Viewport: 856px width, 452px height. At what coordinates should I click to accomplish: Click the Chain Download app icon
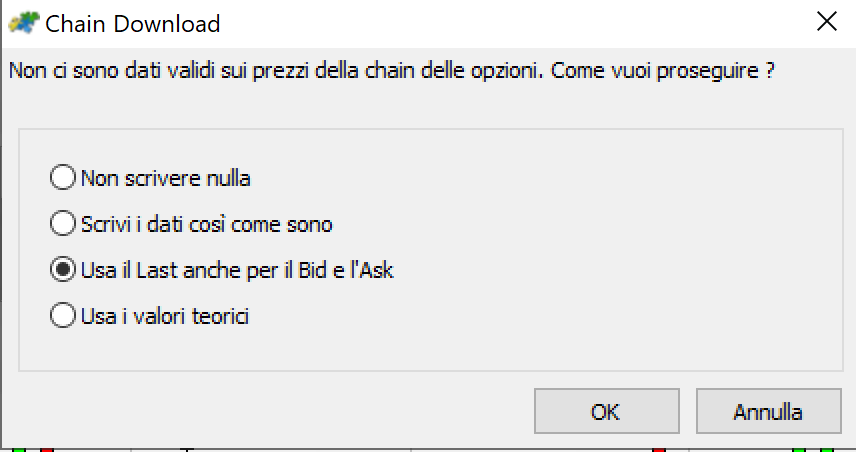point(24,23)
